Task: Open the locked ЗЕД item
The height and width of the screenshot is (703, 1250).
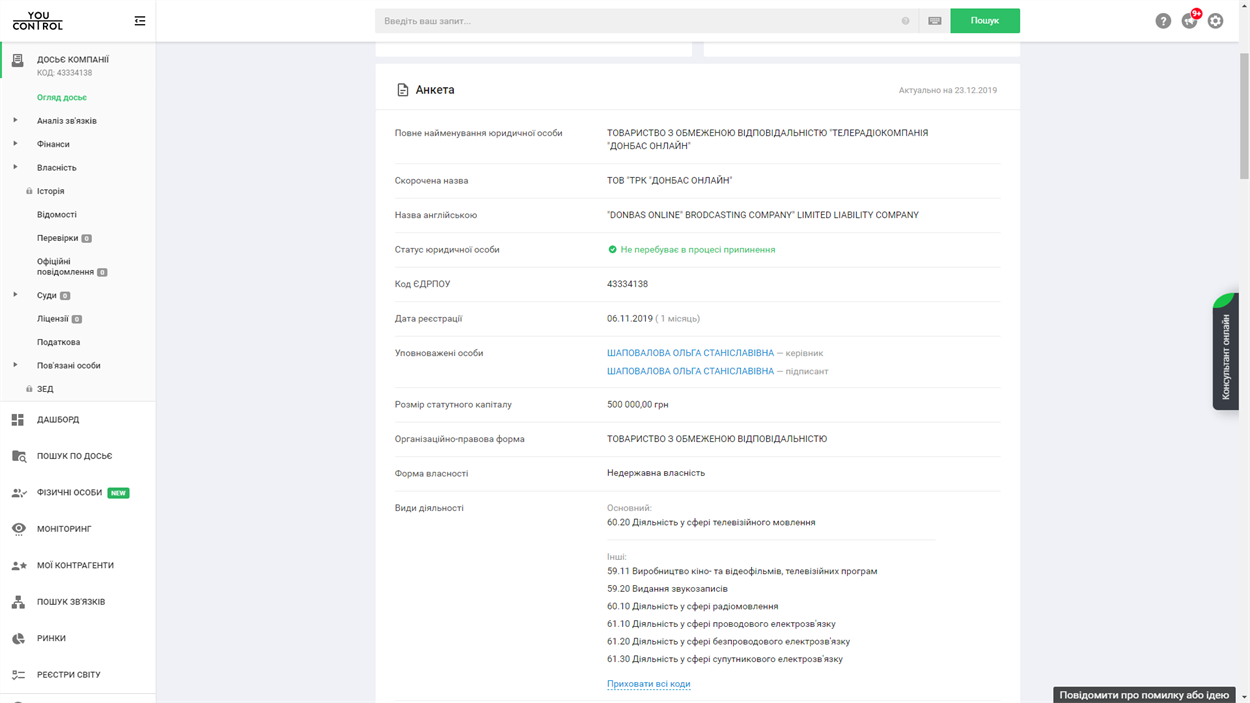Action: coord(45,389)
